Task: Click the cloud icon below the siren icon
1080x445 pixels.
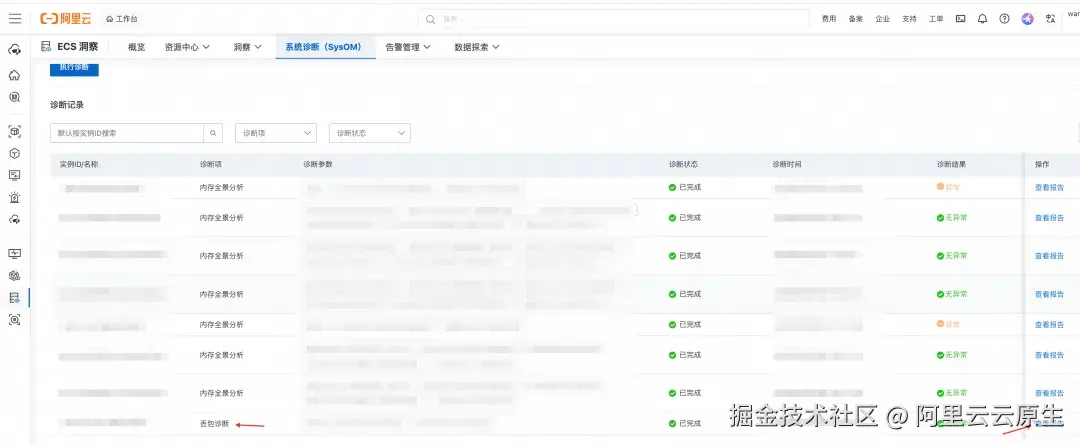Action: pyautogui.click(x=14, y=220)
